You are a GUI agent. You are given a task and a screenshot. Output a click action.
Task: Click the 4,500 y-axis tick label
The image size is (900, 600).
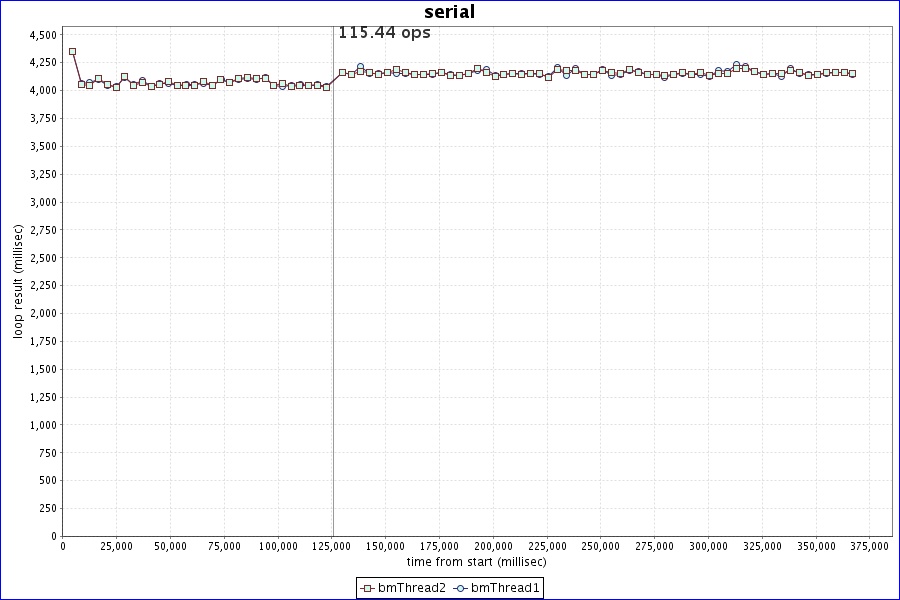point(43,35)
